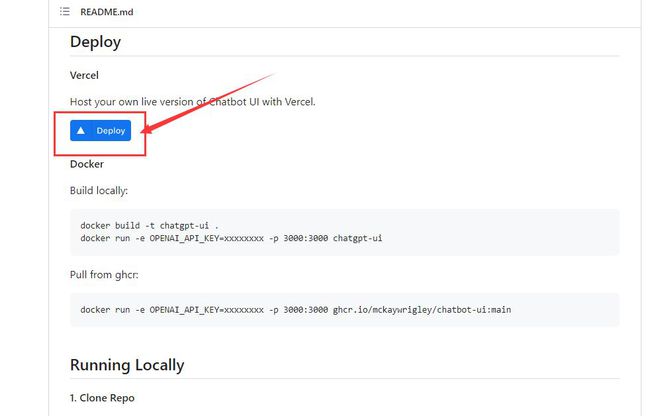Image resolution: width=660 pixels, height=416 pixels.
Task: Select the Deploy section heading
Action: click(95, 42)
